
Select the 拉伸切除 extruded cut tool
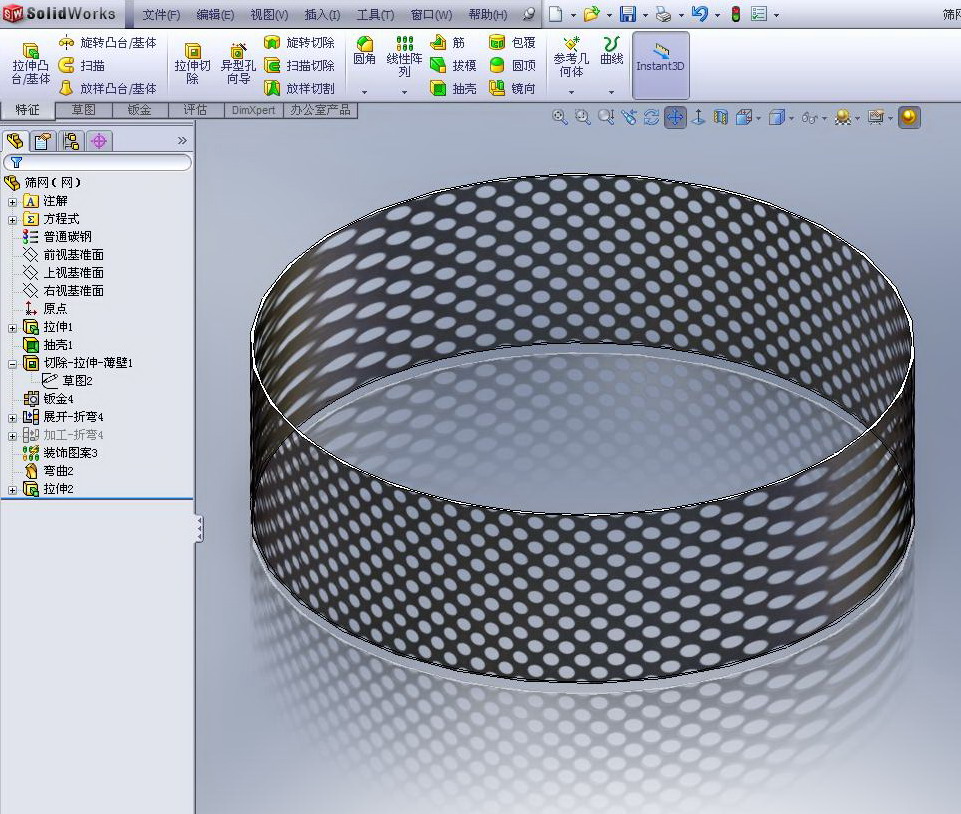(192, 64)
